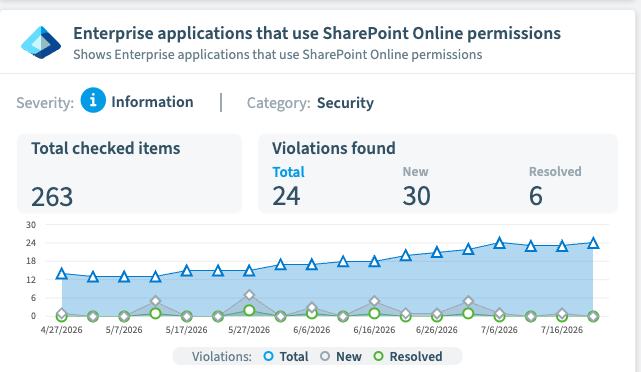Toggle the Total violations legend entry

coord(286,356)
